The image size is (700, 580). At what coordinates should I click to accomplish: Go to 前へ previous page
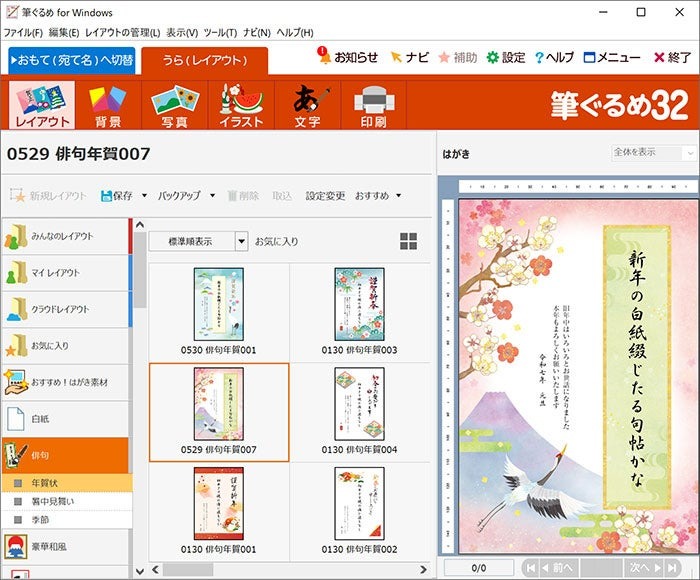coord(558,567)
